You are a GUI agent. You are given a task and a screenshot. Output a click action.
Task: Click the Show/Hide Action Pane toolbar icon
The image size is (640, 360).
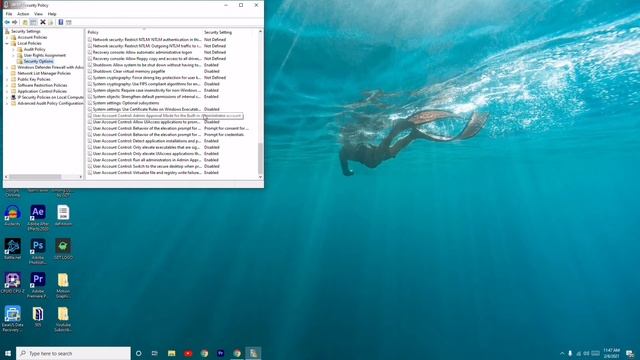click(69, 22)
